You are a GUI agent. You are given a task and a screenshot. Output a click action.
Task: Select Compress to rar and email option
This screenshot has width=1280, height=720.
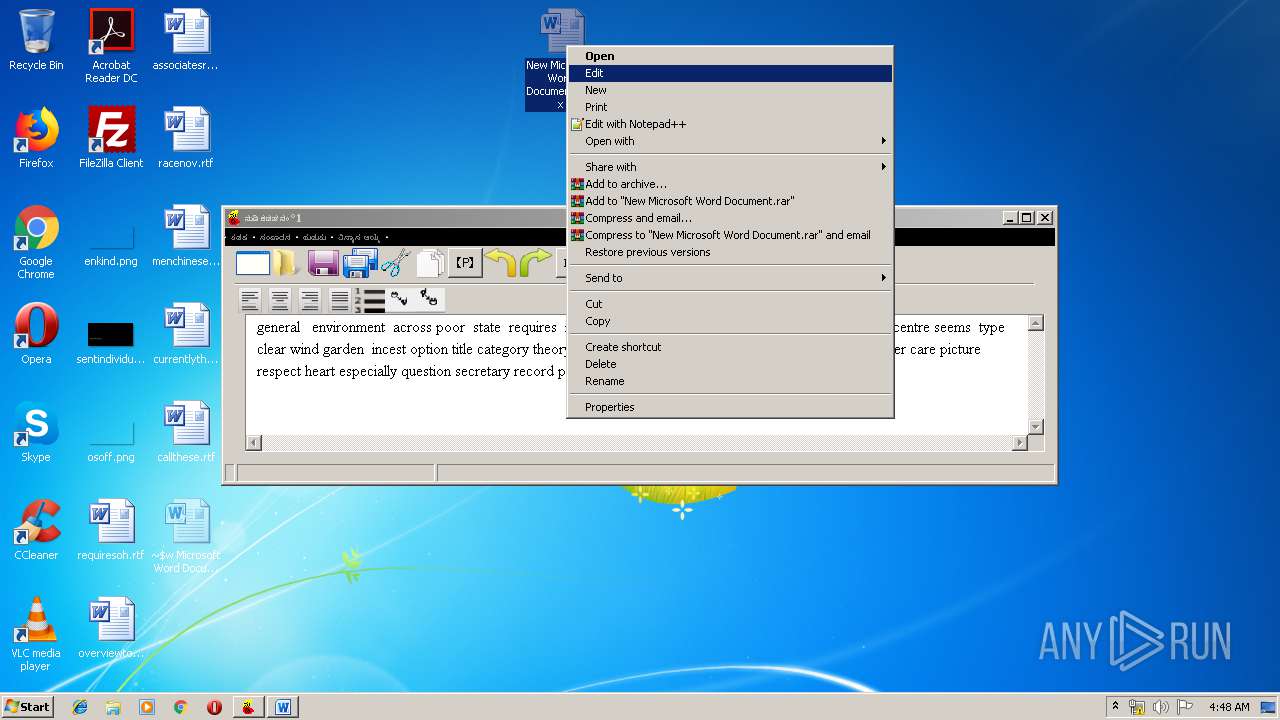coord(730,235)
